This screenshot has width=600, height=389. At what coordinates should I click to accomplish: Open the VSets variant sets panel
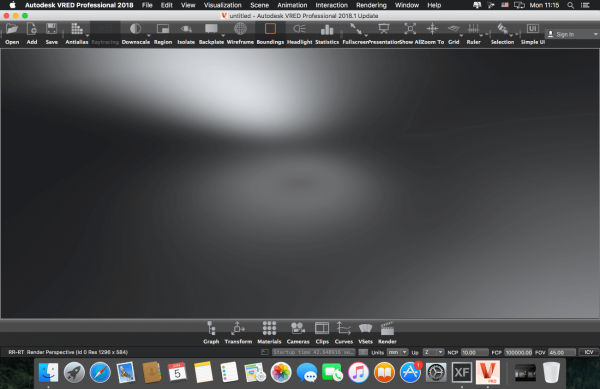365,333
